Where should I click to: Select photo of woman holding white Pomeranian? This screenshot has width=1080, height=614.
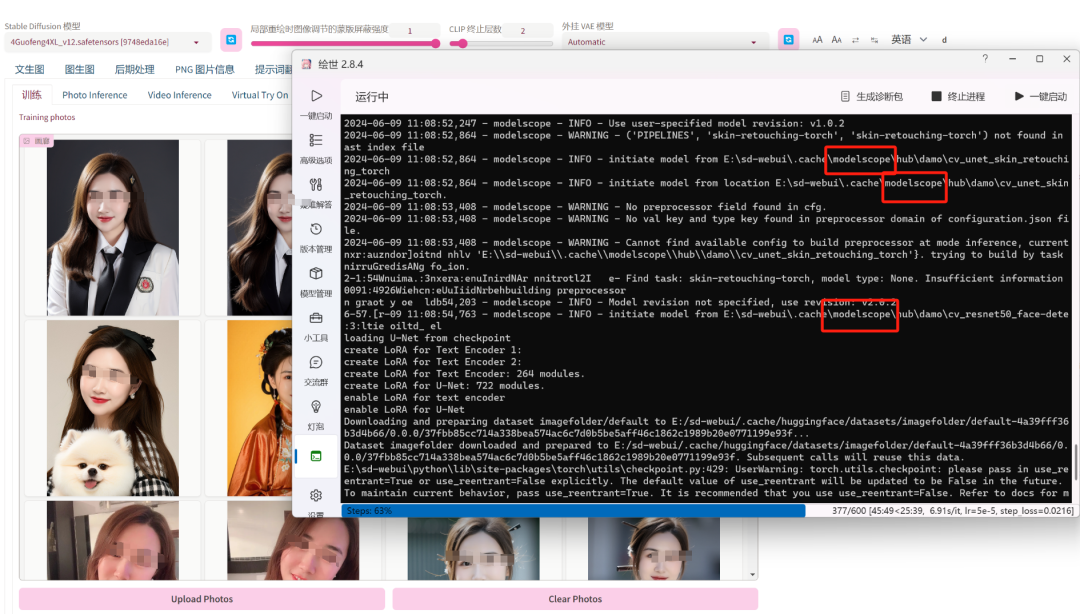click(x=113, y=408)
